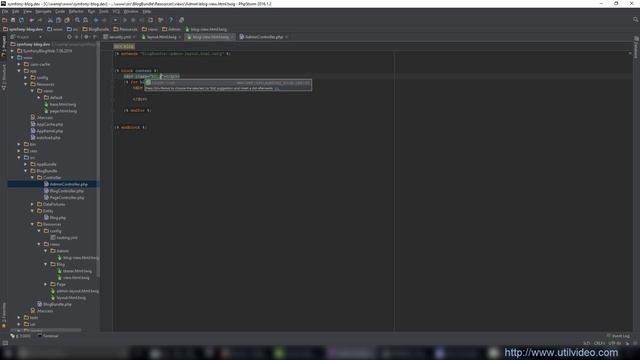Open the Terminal tool window
Image resolution: width=640 pixels, height=360 pixels.
point(48,336)
